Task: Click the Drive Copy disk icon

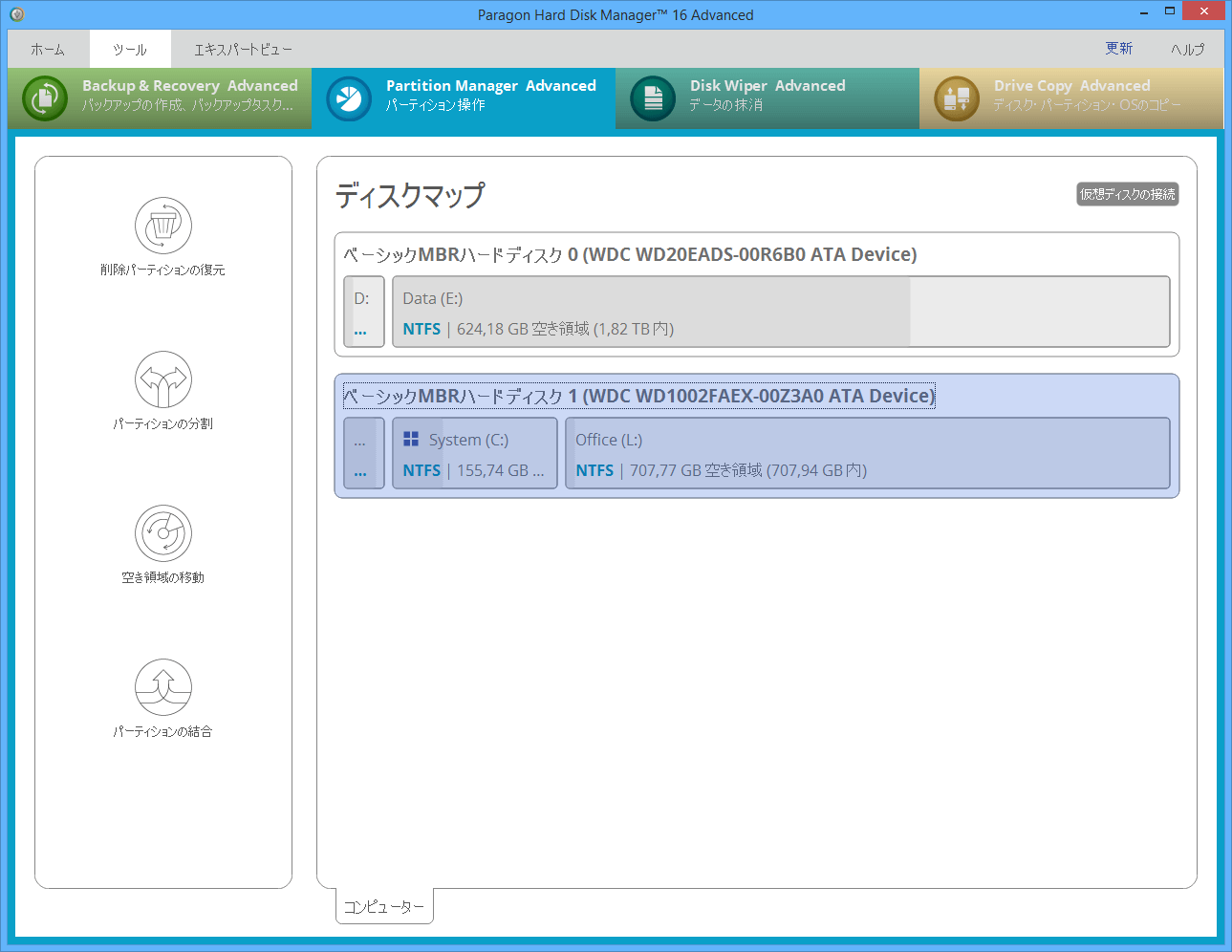Action: click(957, 98)
